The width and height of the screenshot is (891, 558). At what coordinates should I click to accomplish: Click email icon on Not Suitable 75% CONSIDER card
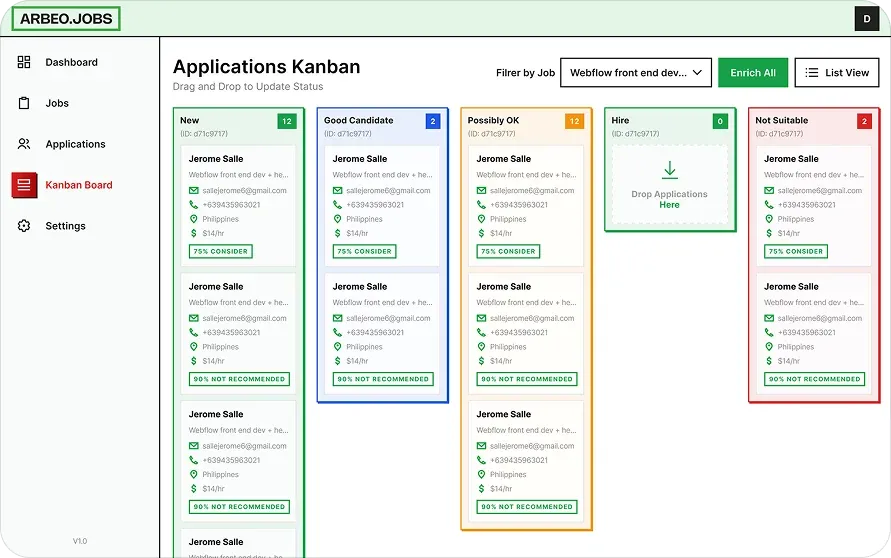[x=769, y=190]
